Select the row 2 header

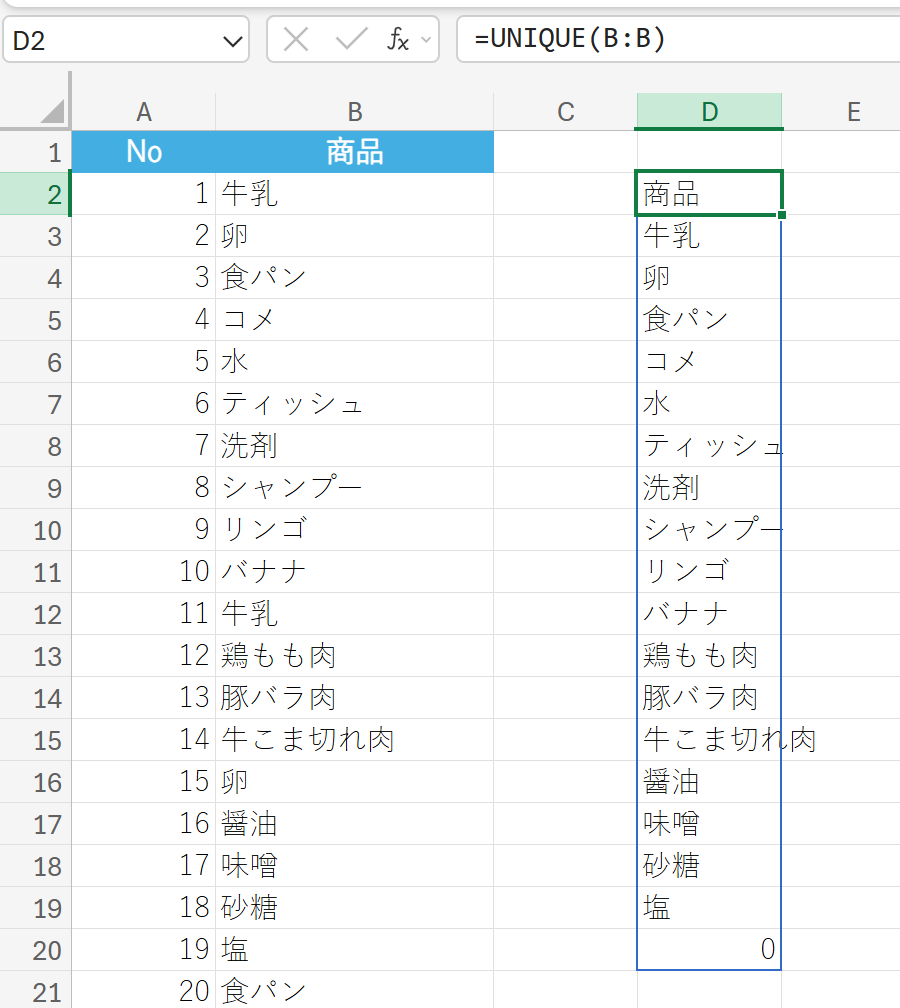click(x=35, y=194)
